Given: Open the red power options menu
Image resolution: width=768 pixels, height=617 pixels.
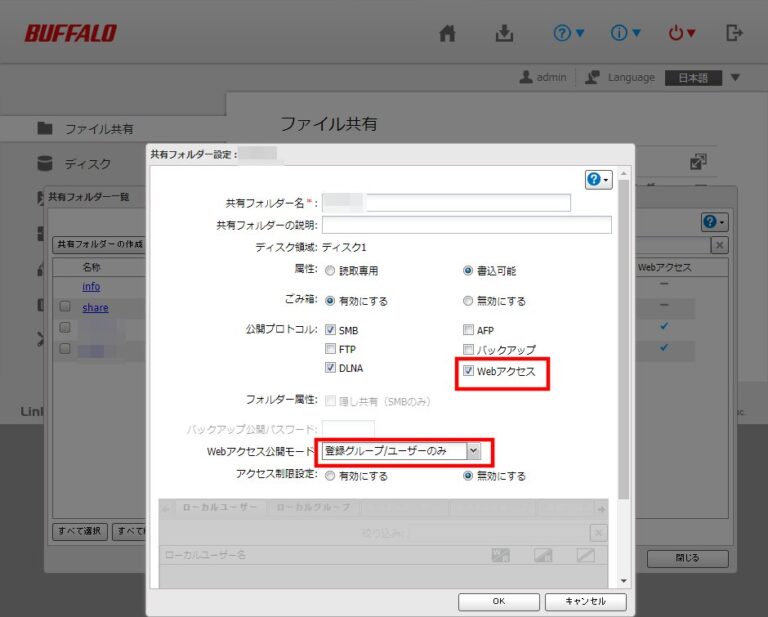Looking at the screenshot, I should [x=682, y=33].
